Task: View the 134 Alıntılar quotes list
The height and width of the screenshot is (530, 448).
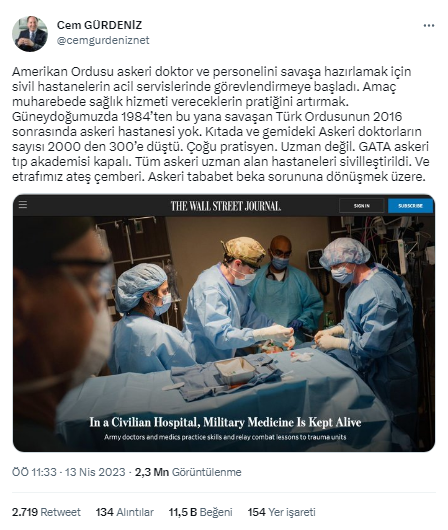Action: [124, 512]
